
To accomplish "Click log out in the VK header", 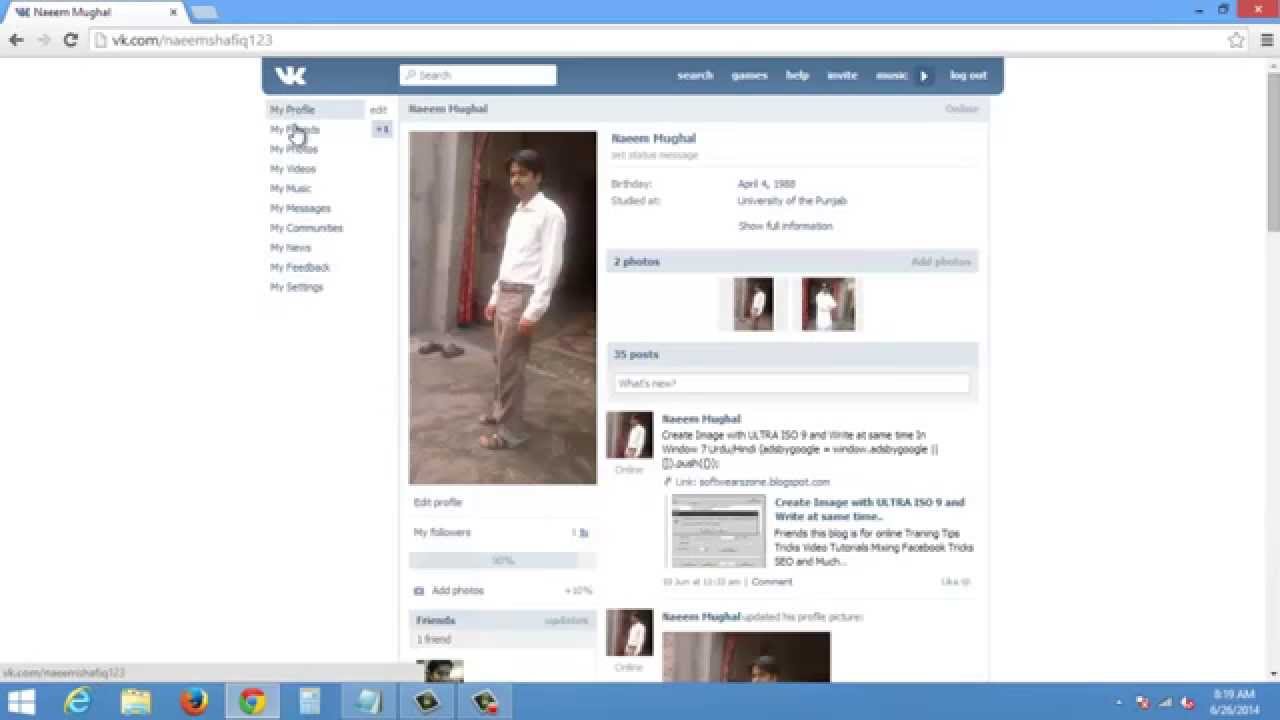I will pyautogui.click(x=968, y=75).
